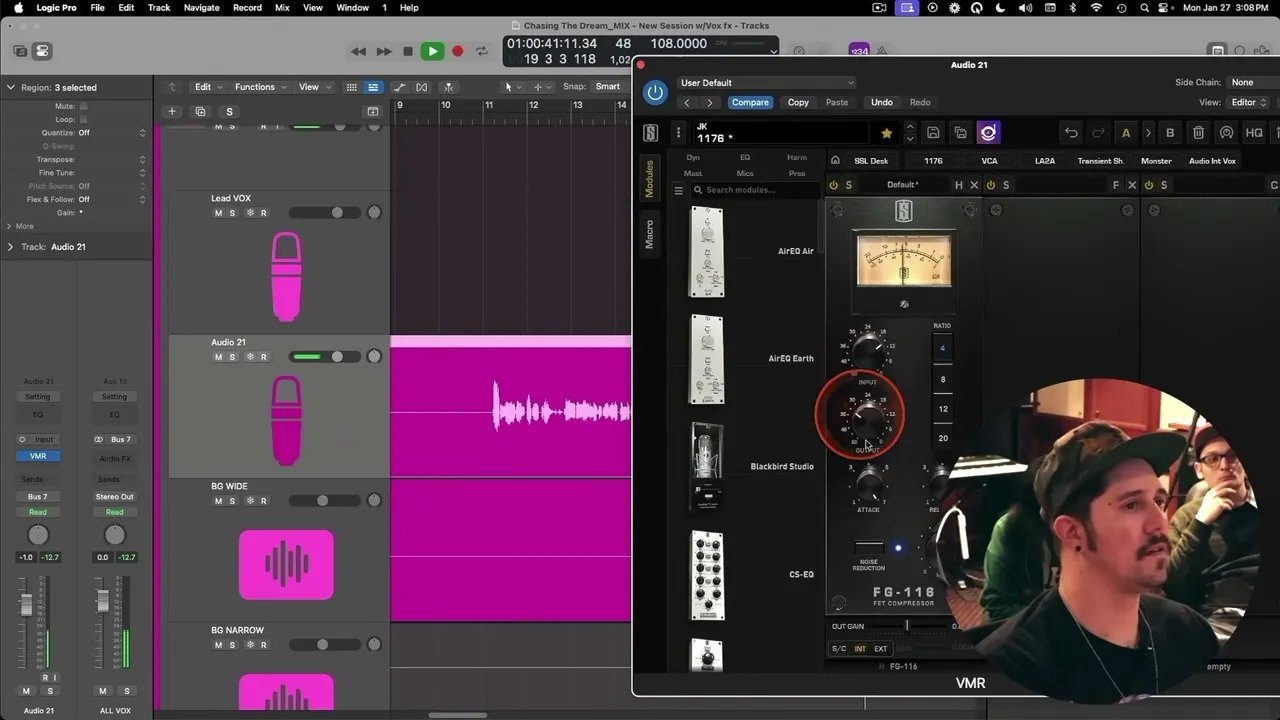The height and width of the screenshot is (720, 1280).
Task: Select the A comparison slot in VMR
Action: tap(1126, 133)
